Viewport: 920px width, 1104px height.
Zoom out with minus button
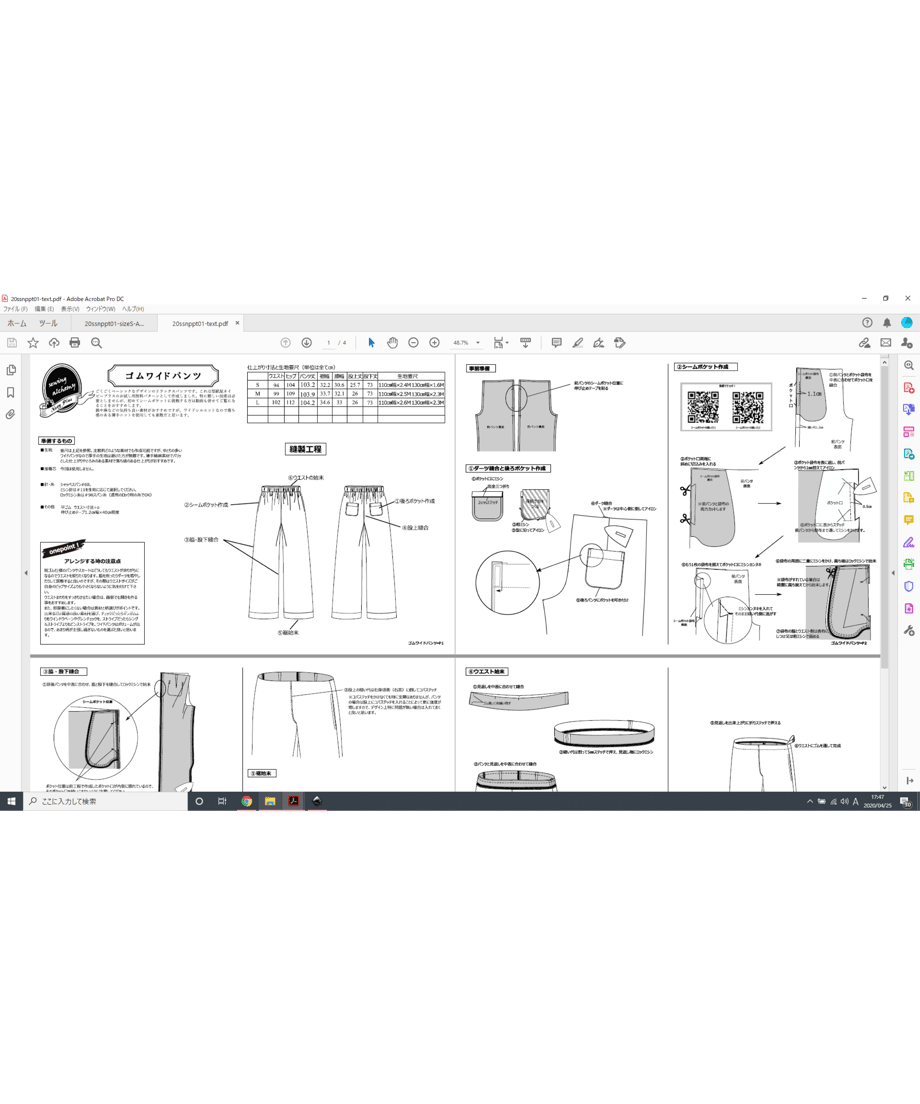click(414, 343)
